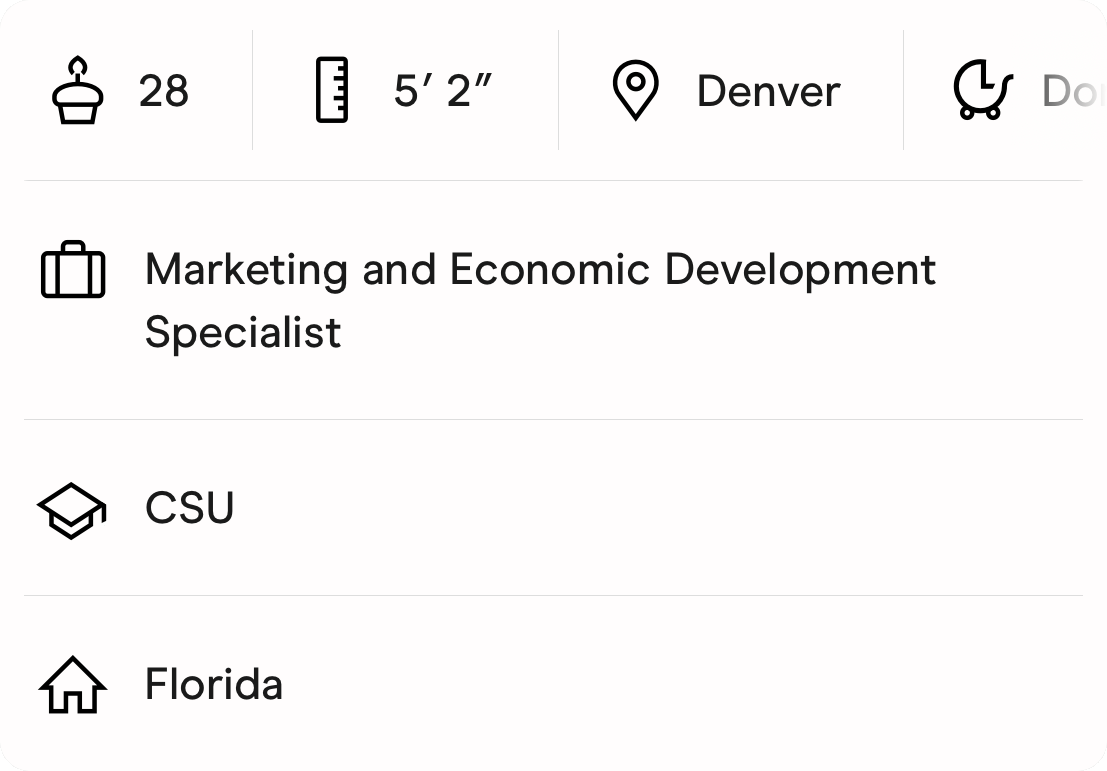The width and height of the screenshot is (1107, 771).
Task: Click the baby stroller family plans icon
Action: coord(982,91)
